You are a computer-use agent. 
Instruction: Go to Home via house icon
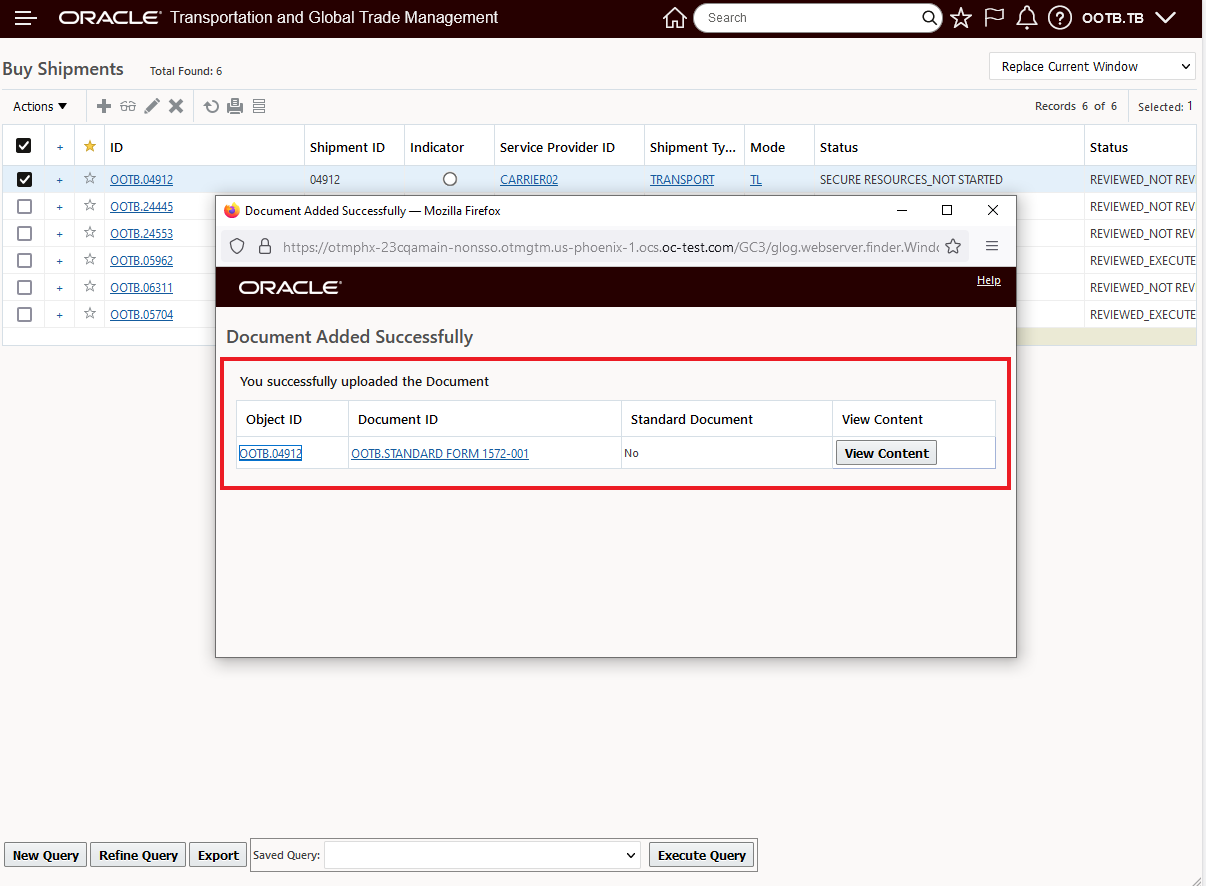[675, 18]
